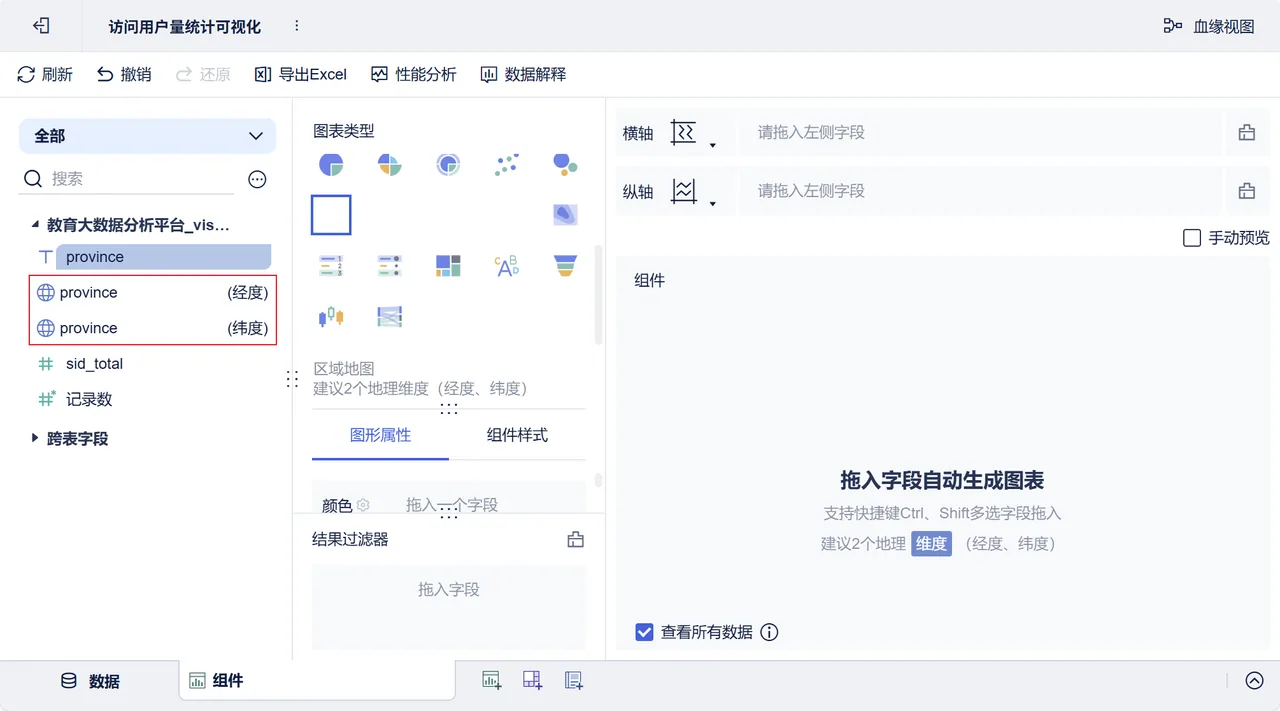Open the 横轴 axis type dropdown
This screenshot has height=711, width=1280.
pos(694,134)
